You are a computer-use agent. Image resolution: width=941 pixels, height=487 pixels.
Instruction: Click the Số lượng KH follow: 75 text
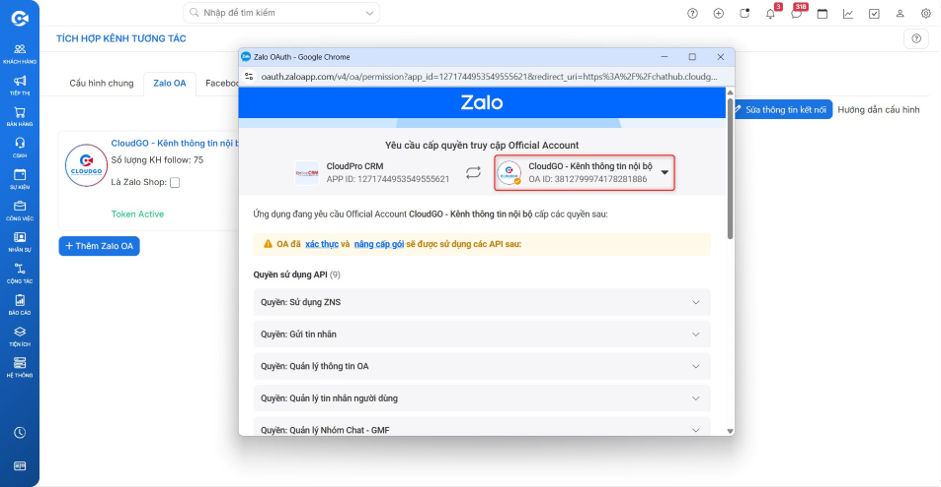[x=157, y=160]
